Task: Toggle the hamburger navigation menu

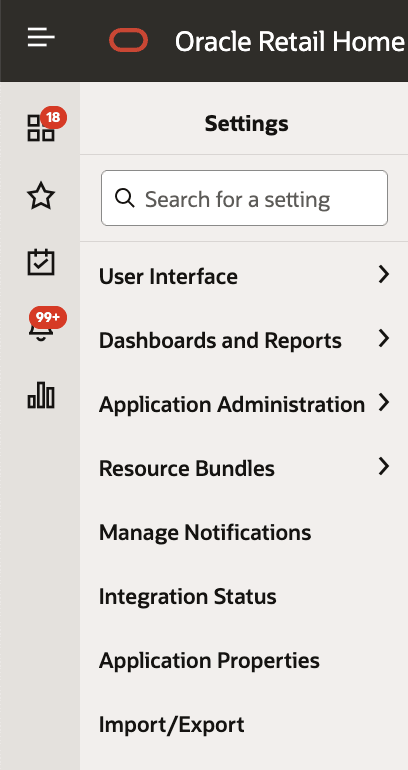Action: 41,38
